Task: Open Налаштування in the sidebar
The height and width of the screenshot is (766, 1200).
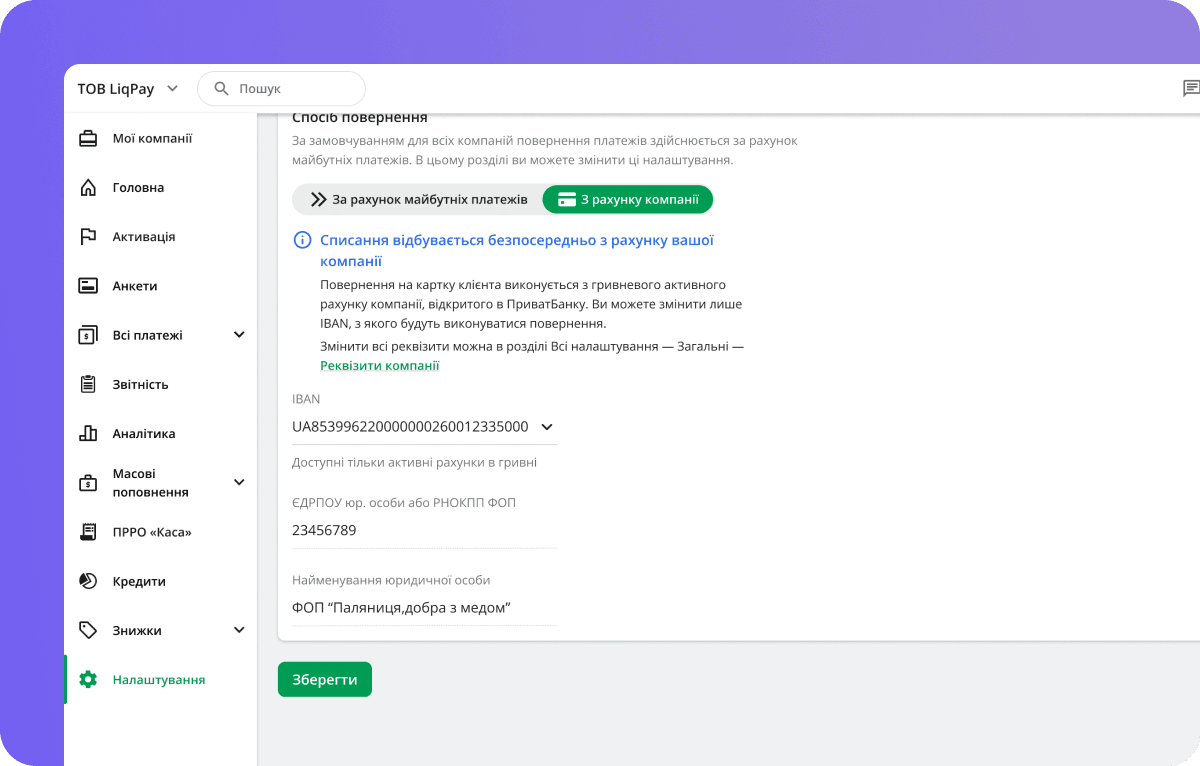Action: coord(158,680)
